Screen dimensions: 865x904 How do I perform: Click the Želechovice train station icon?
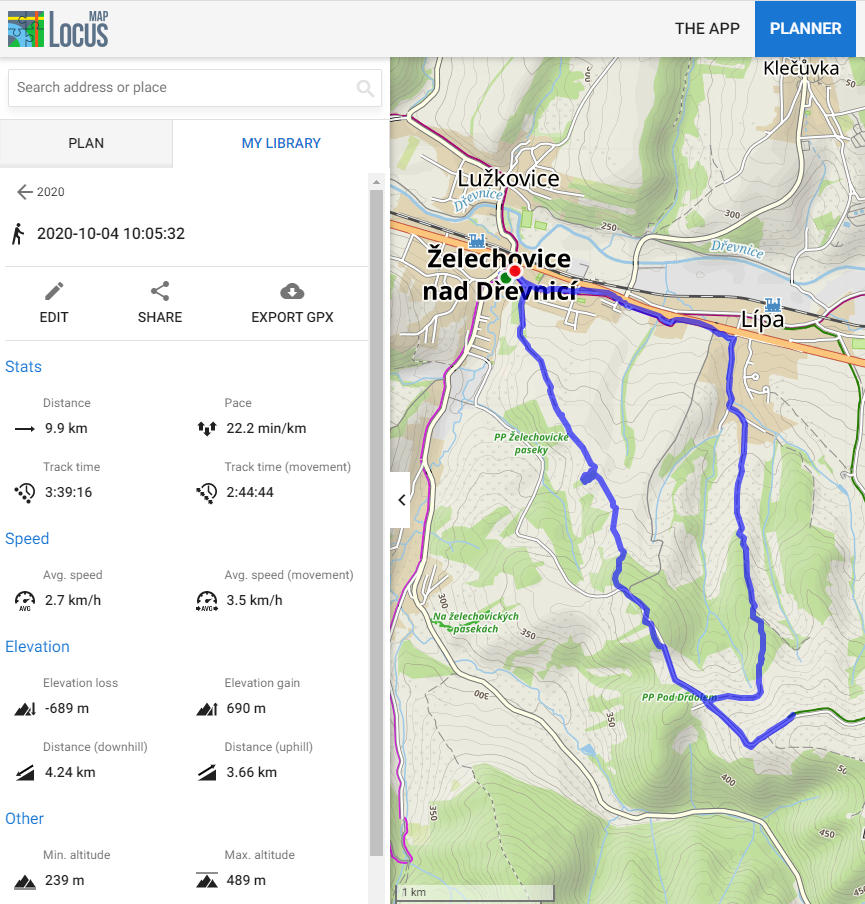(x=477, y=240)
